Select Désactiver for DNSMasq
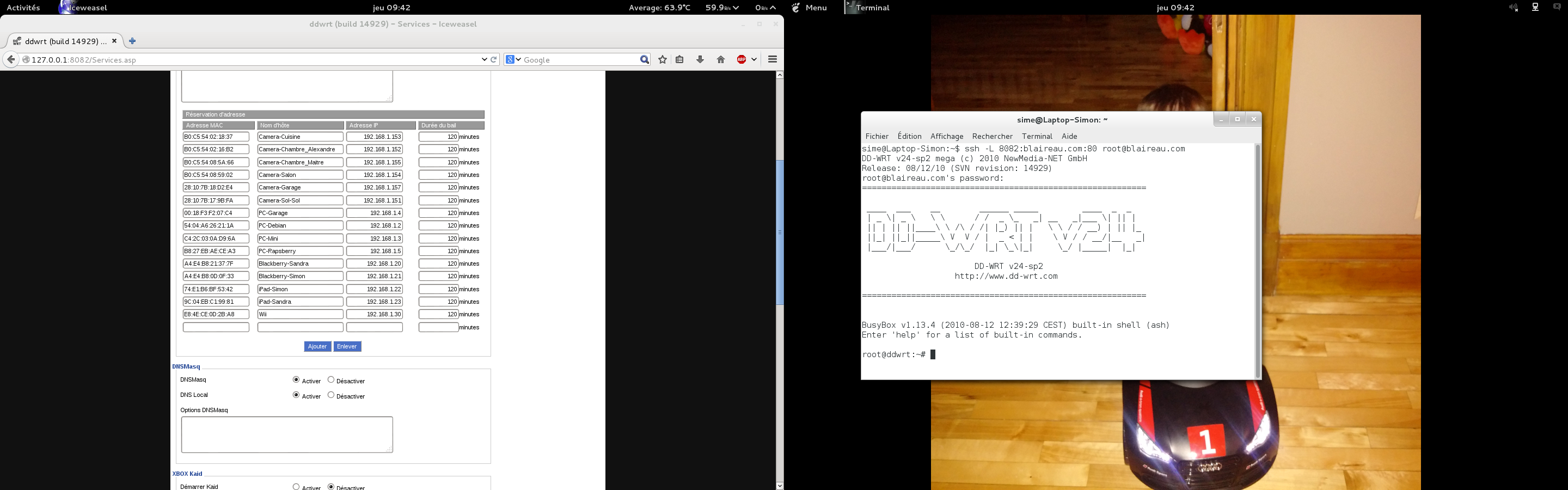 pos(331,380)
